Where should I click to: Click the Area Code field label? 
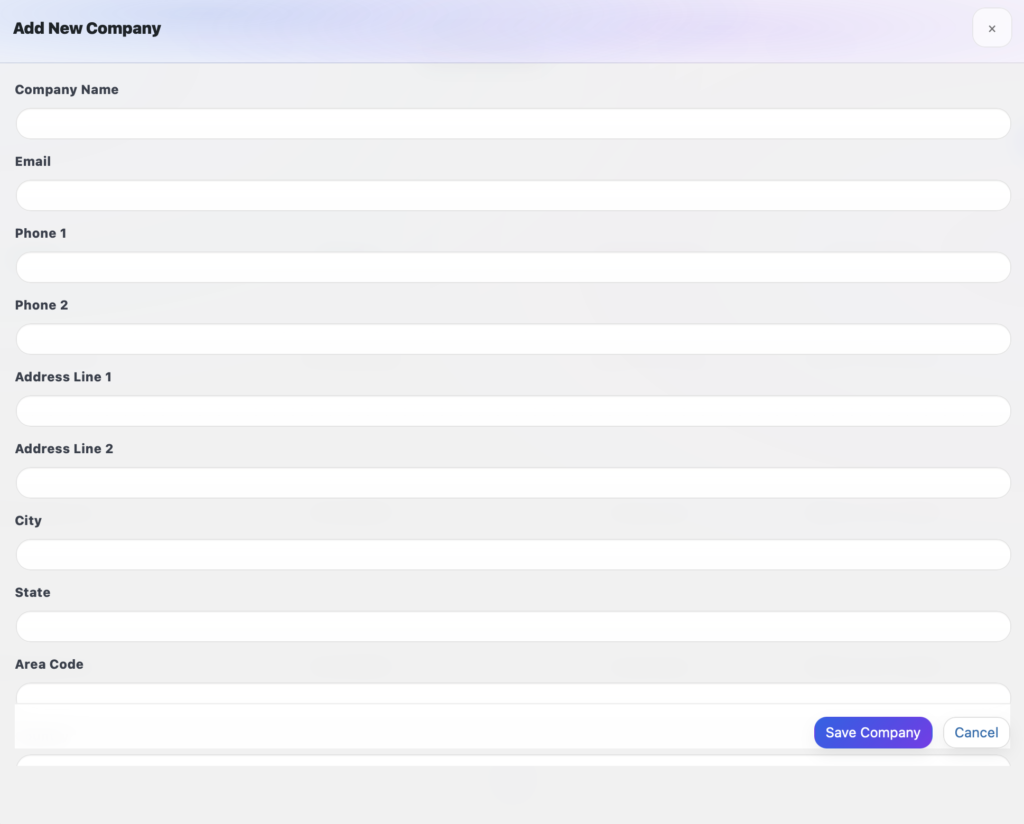coord(49,664)
